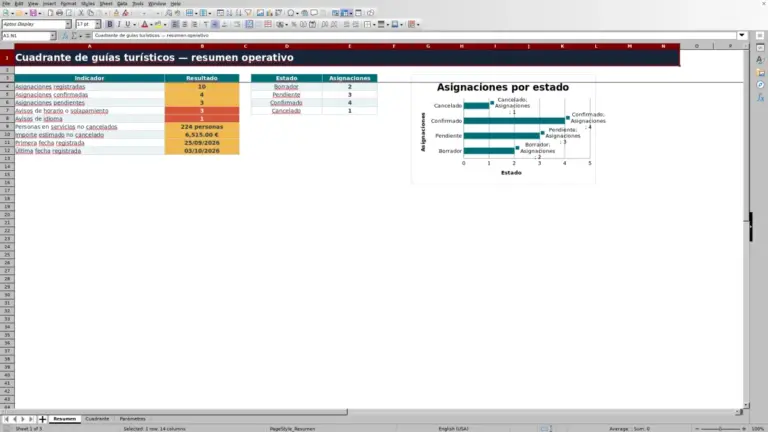Click the Find and Replace icon
The height and width of the screenshot is (432, 768).
(x=168, y=13)
